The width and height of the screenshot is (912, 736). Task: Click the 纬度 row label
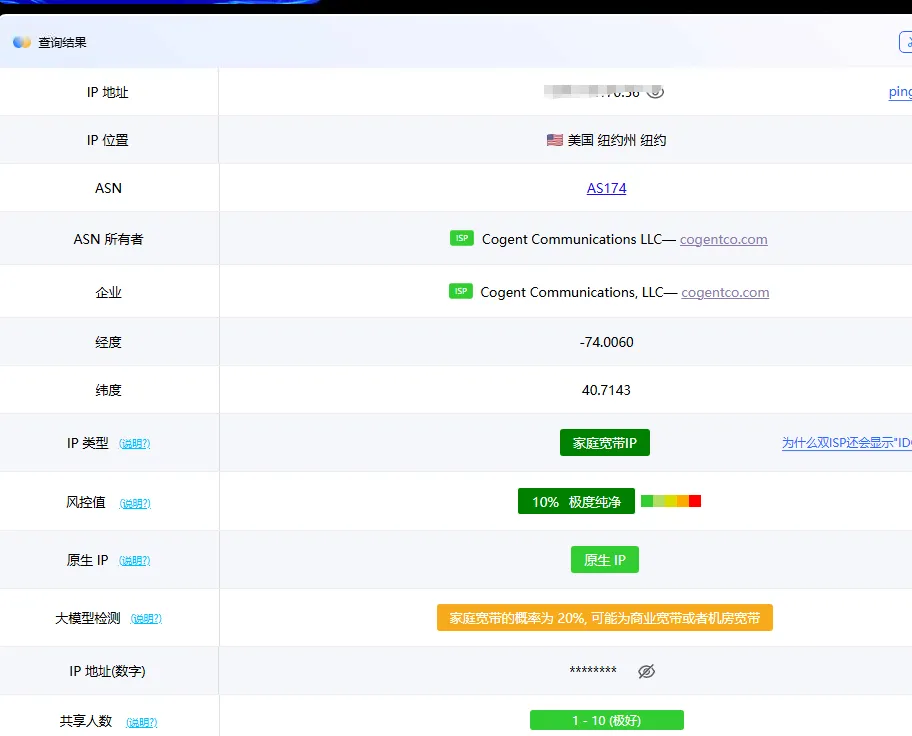point(108,390)
